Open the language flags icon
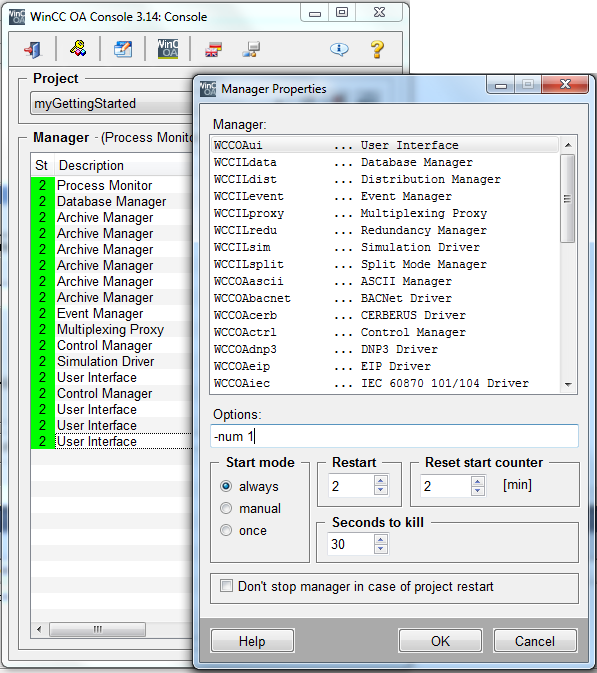The height and width of the screenshot is (673, 597). pyautogui.click(x=213, y=49)
